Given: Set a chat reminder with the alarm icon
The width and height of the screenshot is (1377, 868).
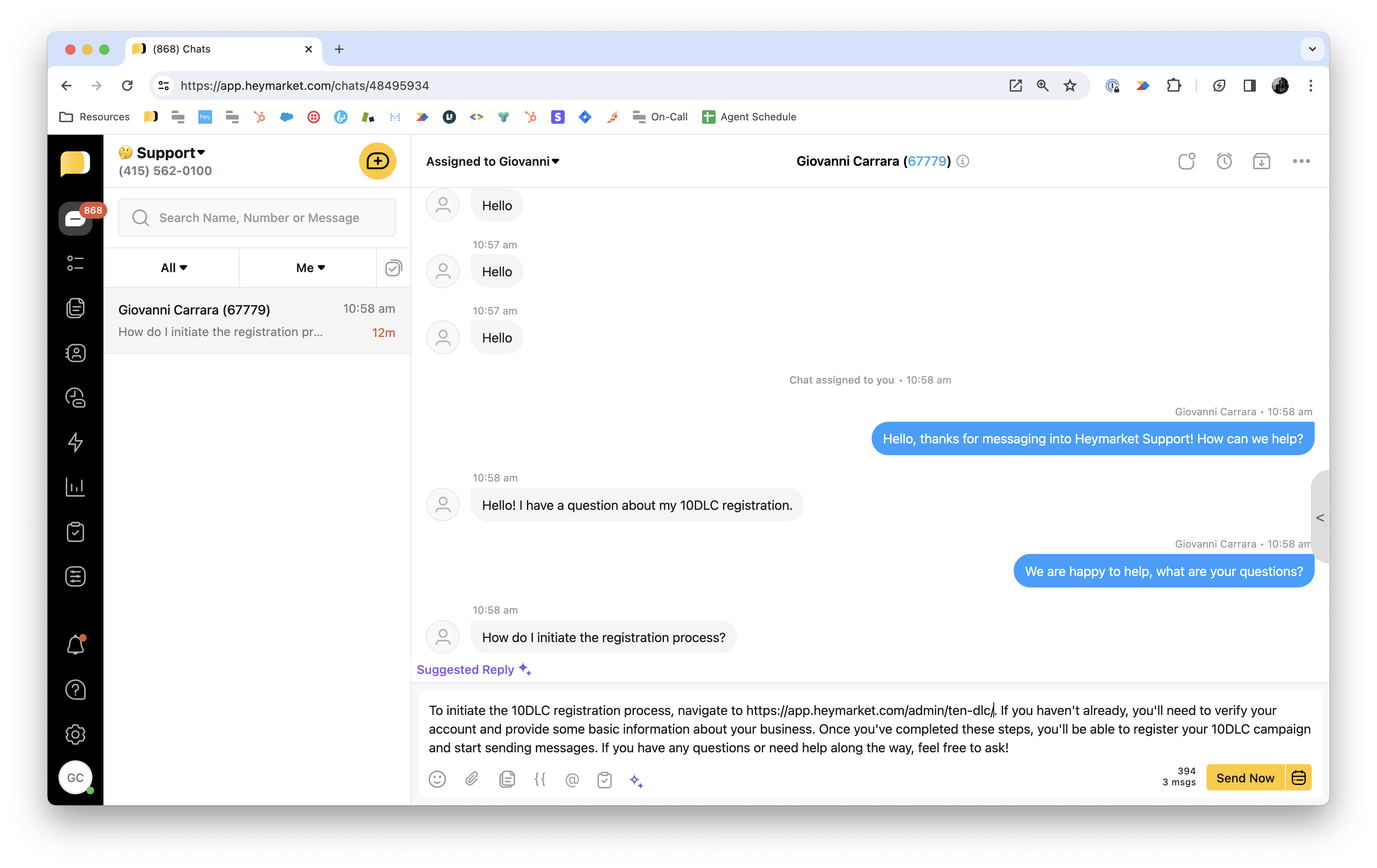Looking at the screenshot, I should [x=1224, y=161].
